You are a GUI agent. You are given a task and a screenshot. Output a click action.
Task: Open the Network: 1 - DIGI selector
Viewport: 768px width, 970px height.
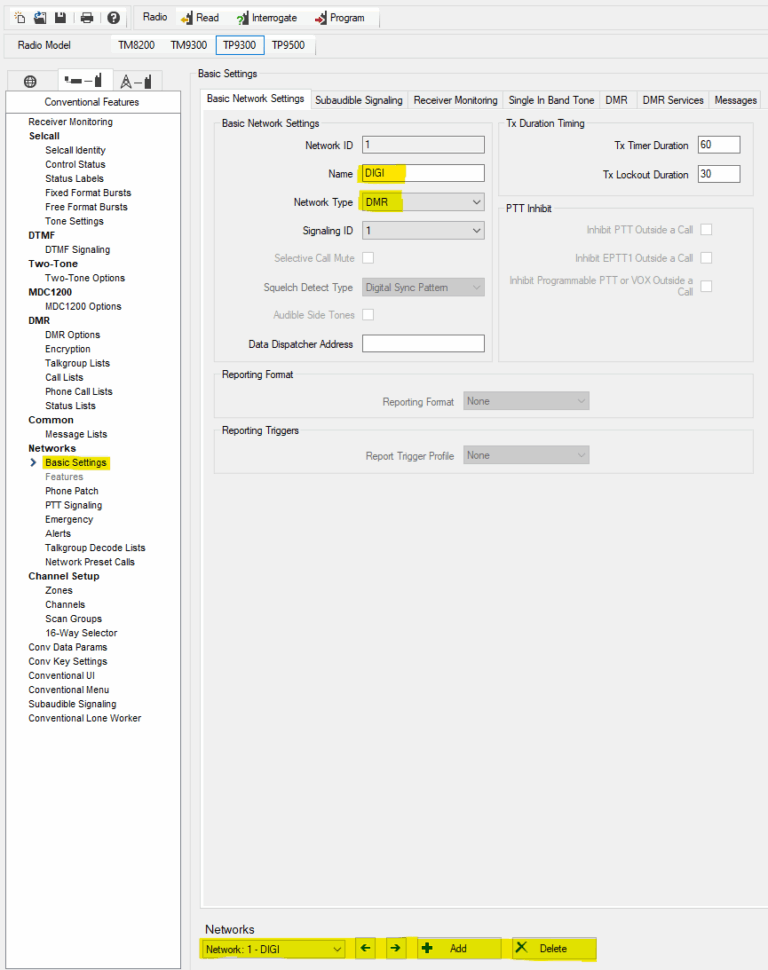click(x=274, y=948)
